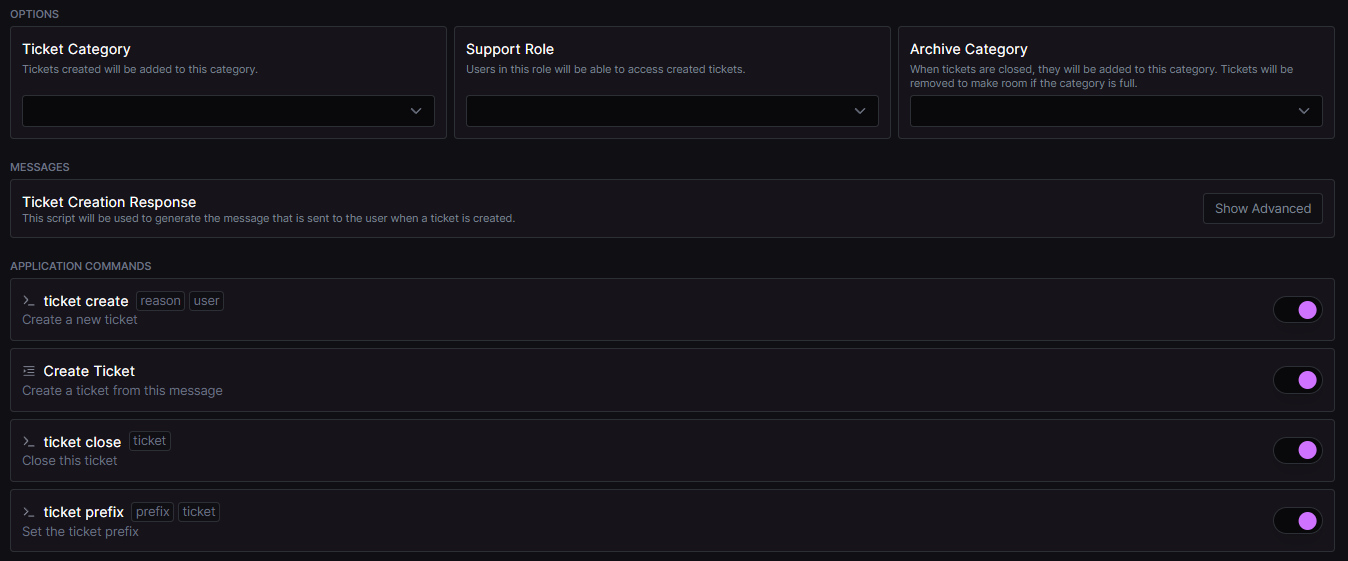Click the slash command icon beside ticket close
The image size is (1348, 561).
(x=29, y=442)
